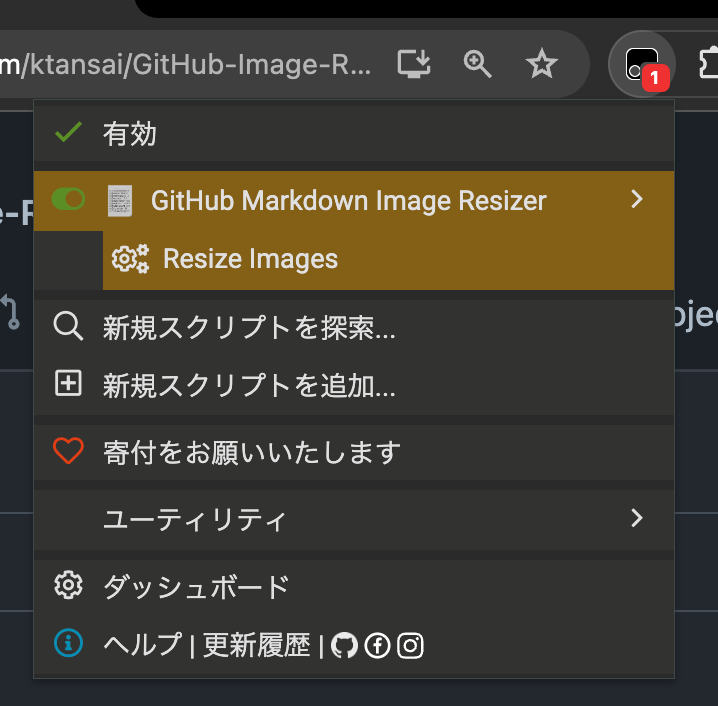Visit the GitHub icon link

[344, 646]
